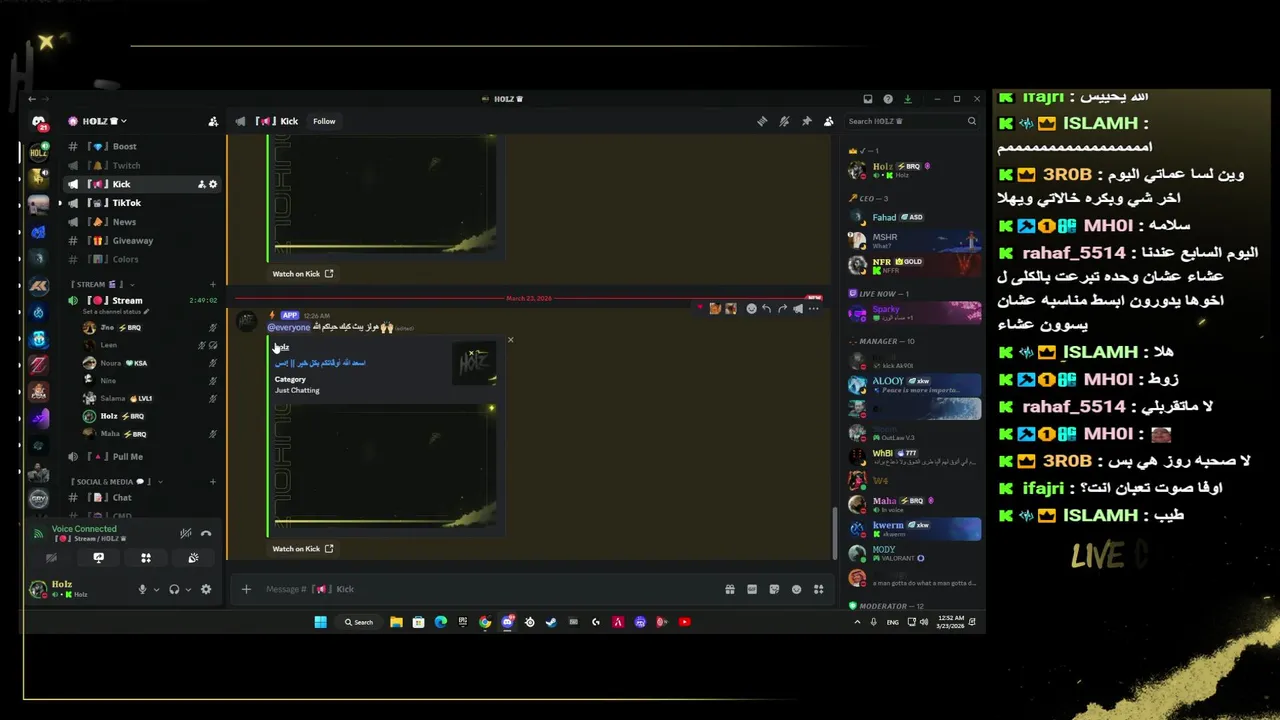
Task: Open the News channel
Action: pos(142,222)
